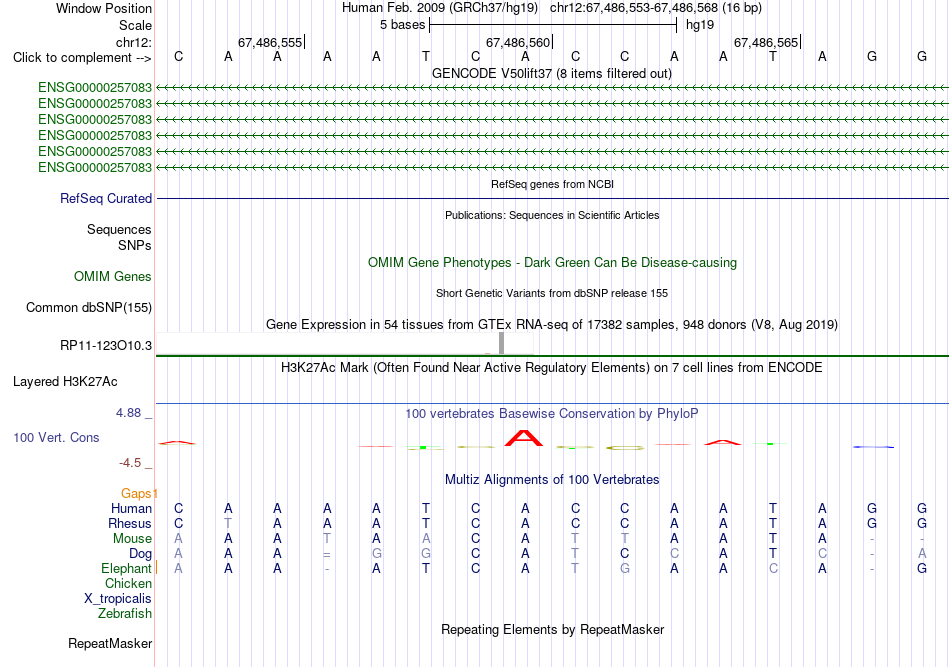Select the Mouse alignment row label
950x667 pixels.
click(132, 539)
